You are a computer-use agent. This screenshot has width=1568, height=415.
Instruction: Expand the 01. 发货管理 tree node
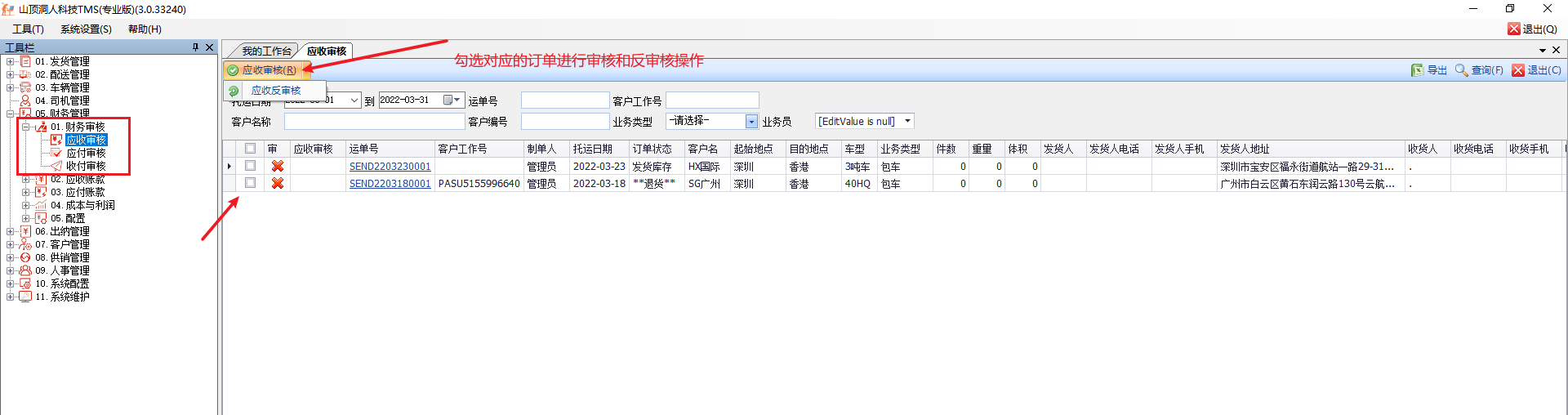(10, 61)
